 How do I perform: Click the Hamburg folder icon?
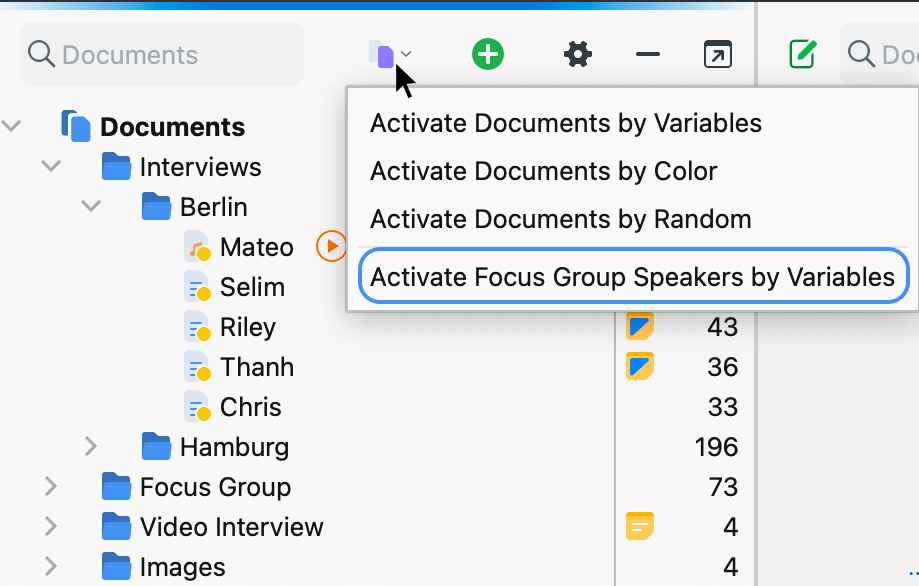pyautogui.click(x=156, y=447)
